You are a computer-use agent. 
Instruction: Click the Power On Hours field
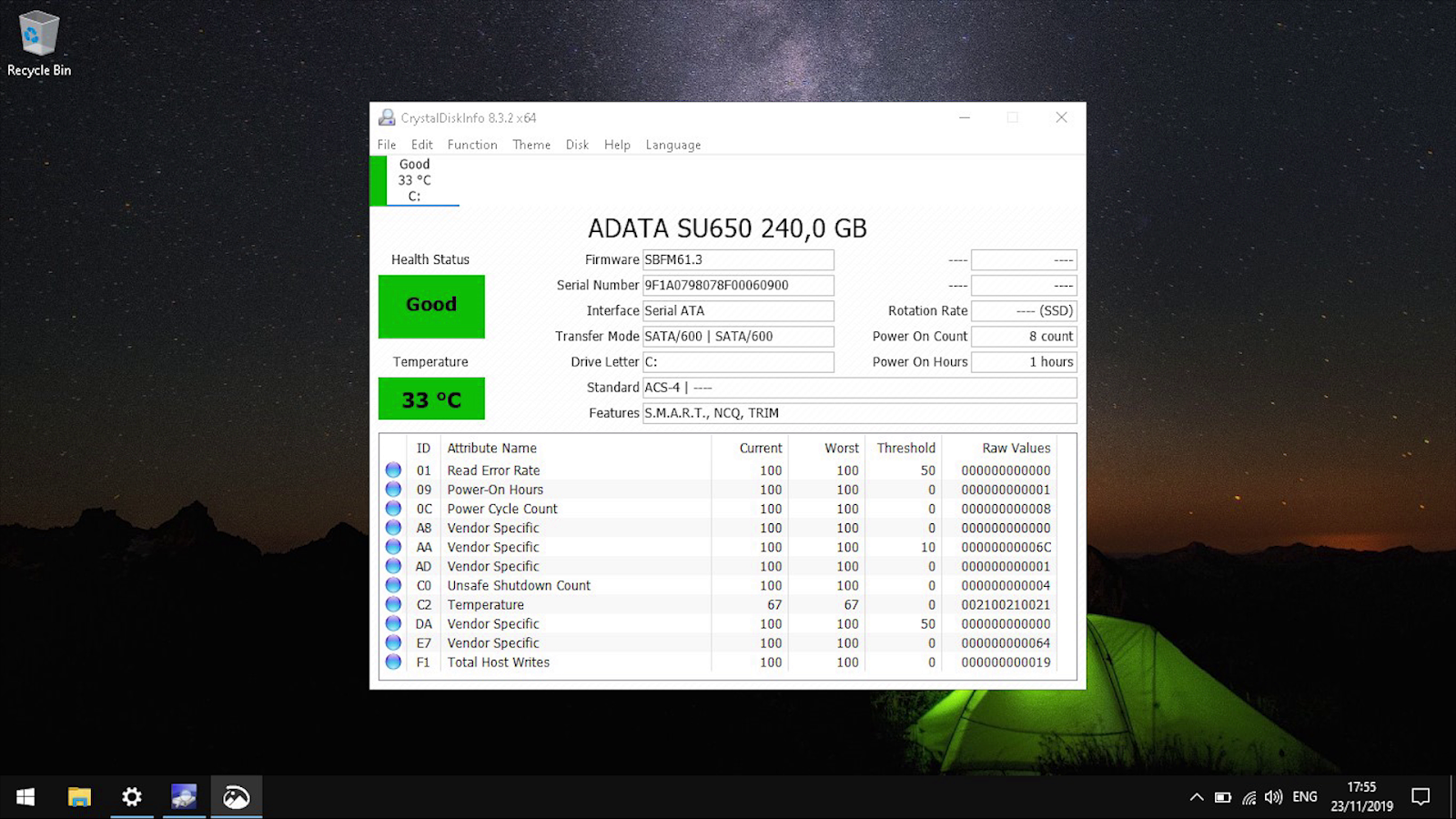pos(1024,361)
